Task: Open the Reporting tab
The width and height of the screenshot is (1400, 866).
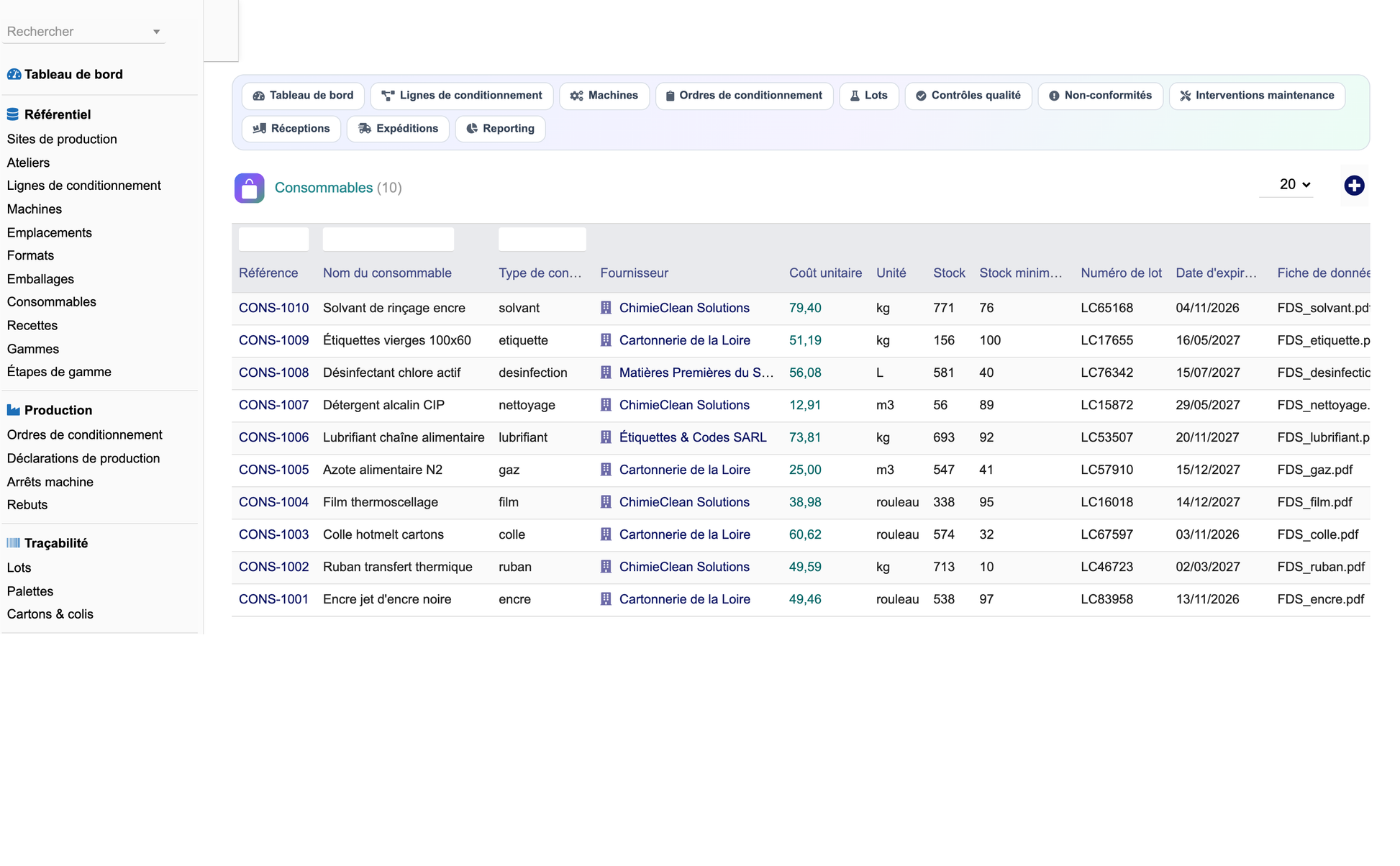Action: [500, 129]
